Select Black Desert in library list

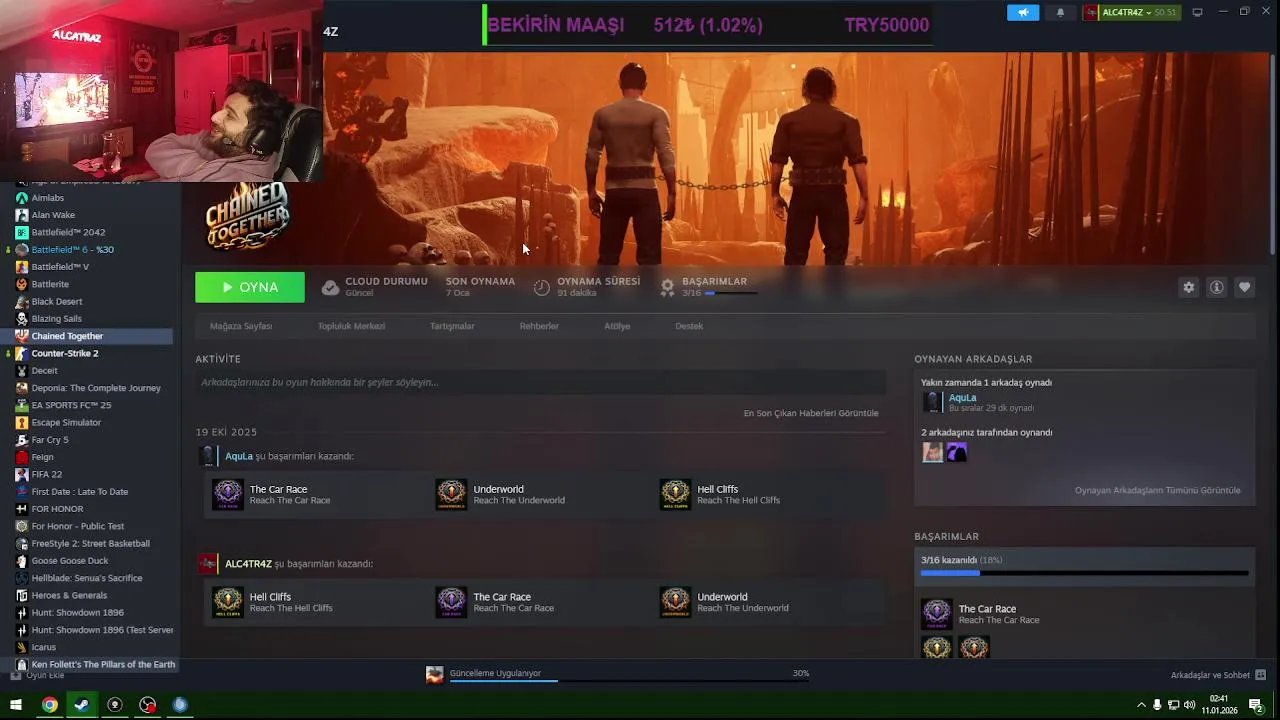click(x=57, y=301)
